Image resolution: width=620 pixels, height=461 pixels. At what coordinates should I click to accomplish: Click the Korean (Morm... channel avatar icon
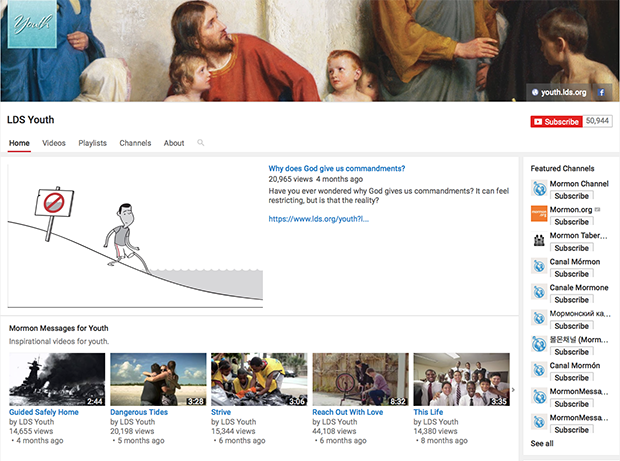pyautogui.click(x=539, y=344)
